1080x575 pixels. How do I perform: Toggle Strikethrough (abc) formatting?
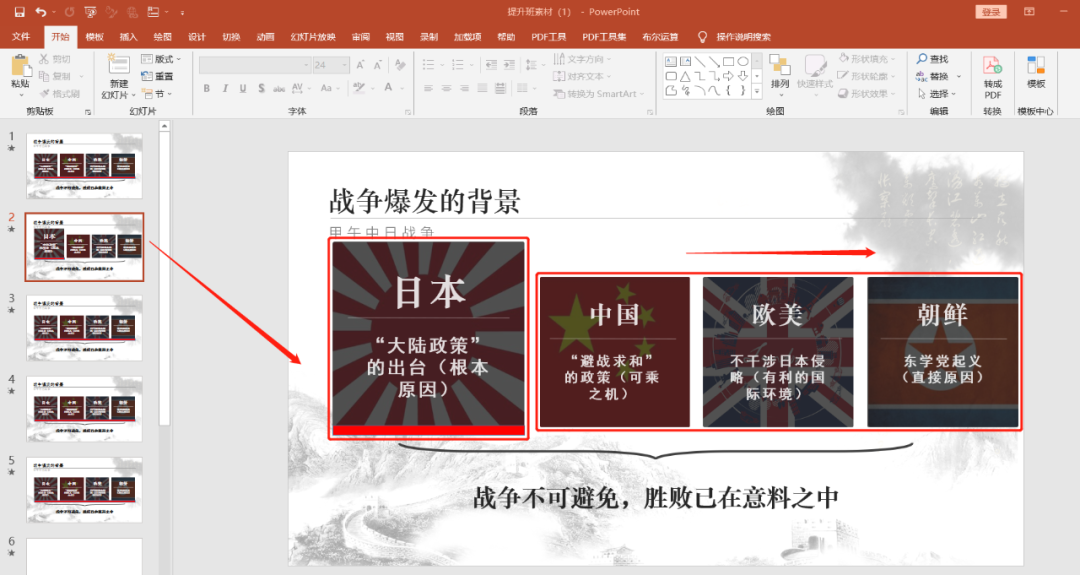(x=279, y=88)
